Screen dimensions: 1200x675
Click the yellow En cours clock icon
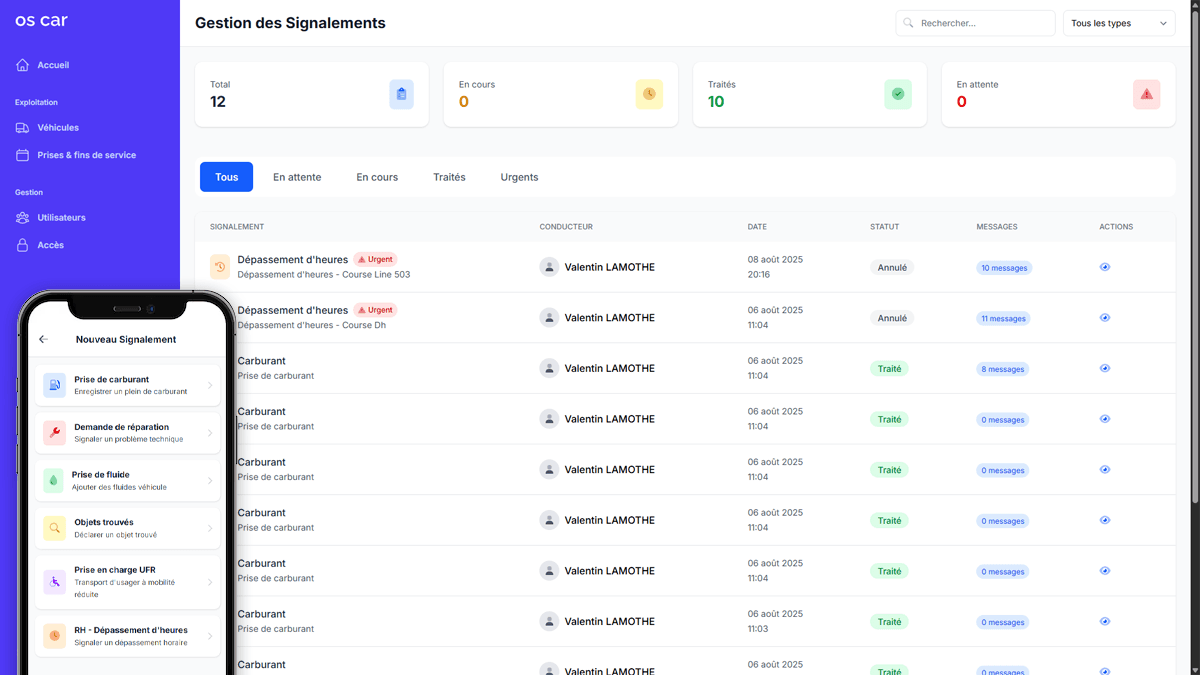[649, 94]
